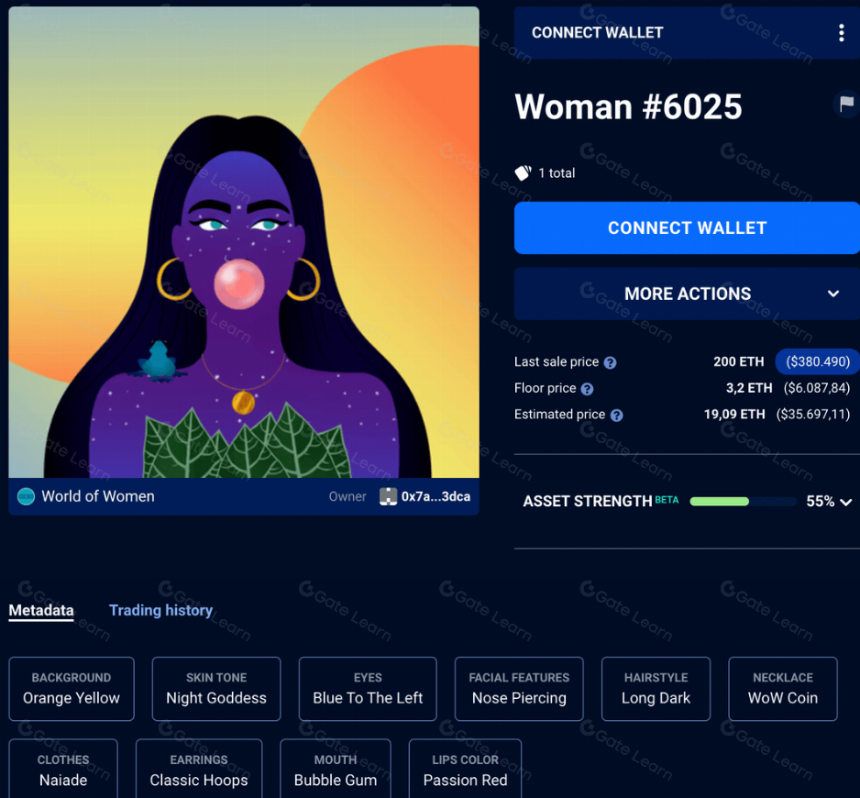860x798 pixels.
Task: Click the 1 total text
Action: (557, 173)
